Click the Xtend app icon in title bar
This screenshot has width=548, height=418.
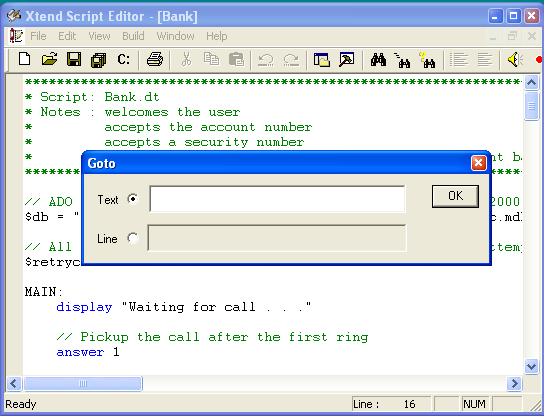[14, 15]
